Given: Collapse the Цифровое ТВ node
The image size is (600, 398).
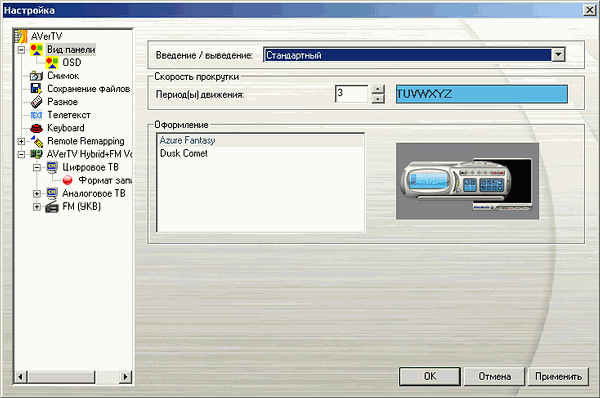Looking at the screenshot, I should (37, 168).
